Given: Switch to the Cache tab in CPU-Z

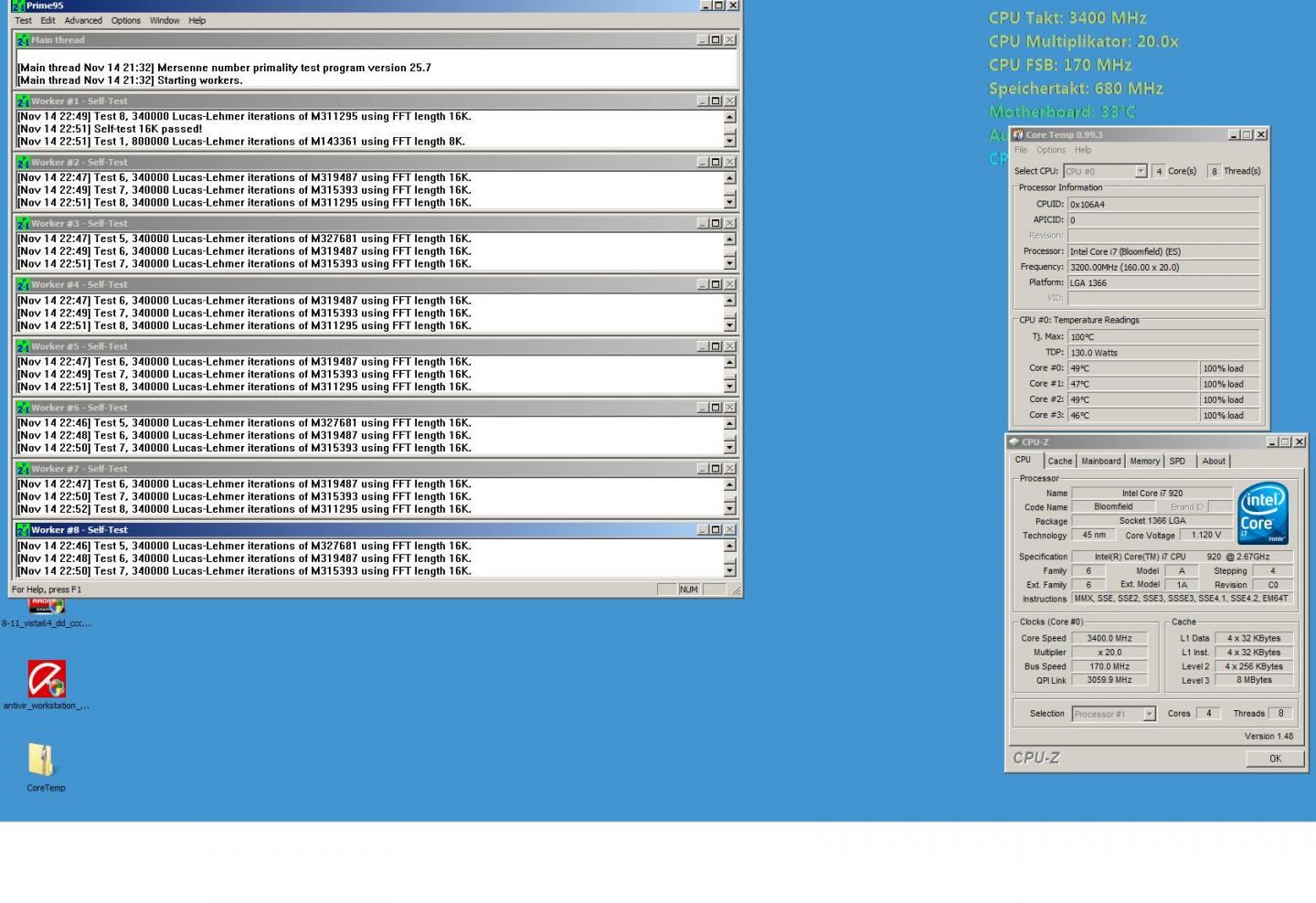Looking at the screenshot, I should 1060,462.
